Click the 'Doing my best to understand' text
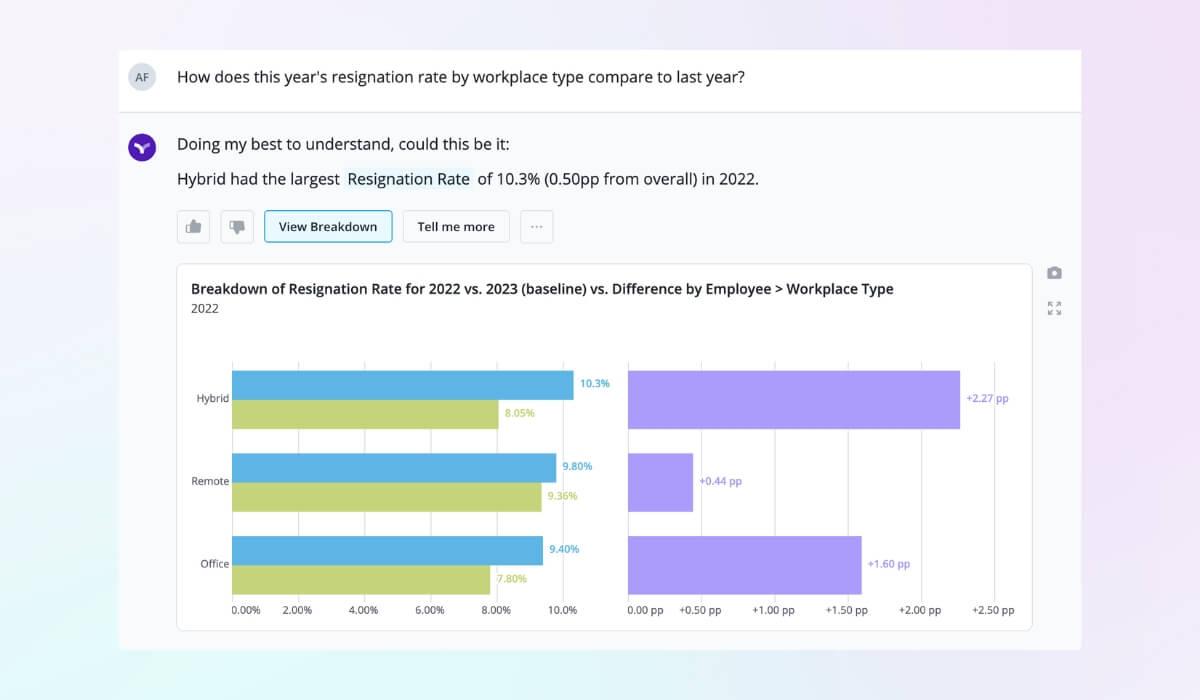Viewport: 1200px width, 700px height. point(343,145)
